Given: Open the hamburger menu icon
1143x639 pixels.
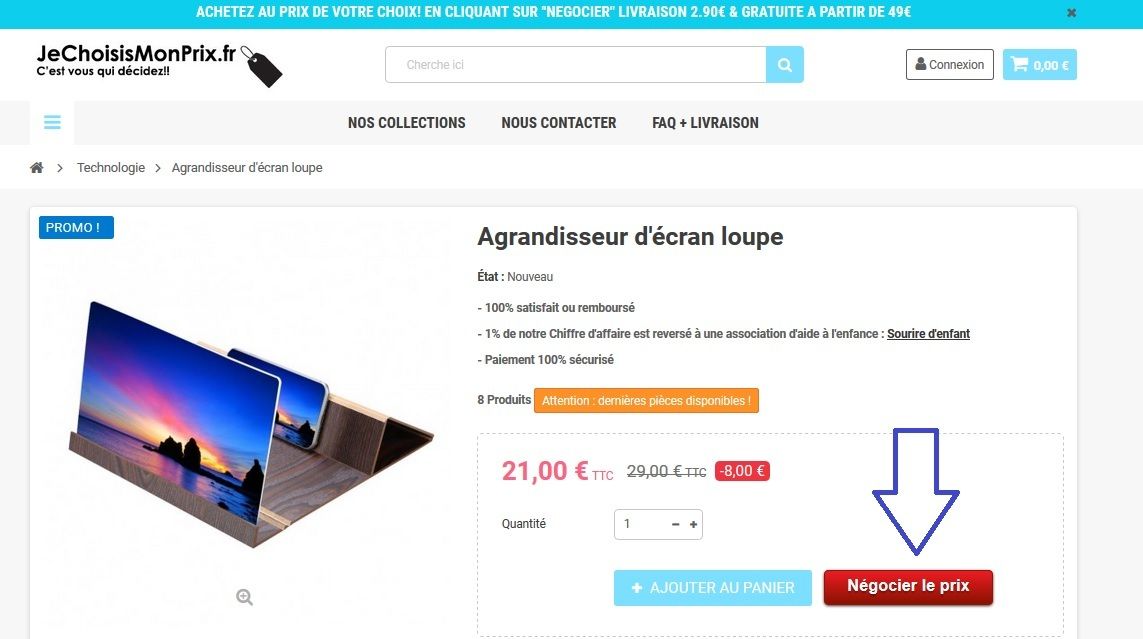Looking at the screenshot, I should 52,122.
